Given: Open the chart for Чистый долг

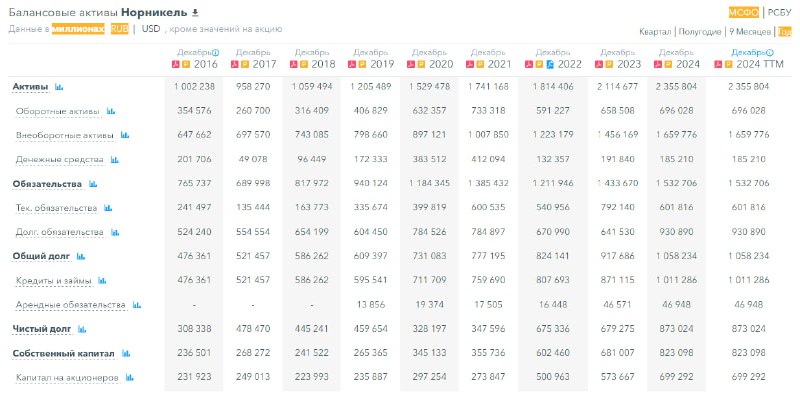Looking at the screenshot, I should click(82, 329).
